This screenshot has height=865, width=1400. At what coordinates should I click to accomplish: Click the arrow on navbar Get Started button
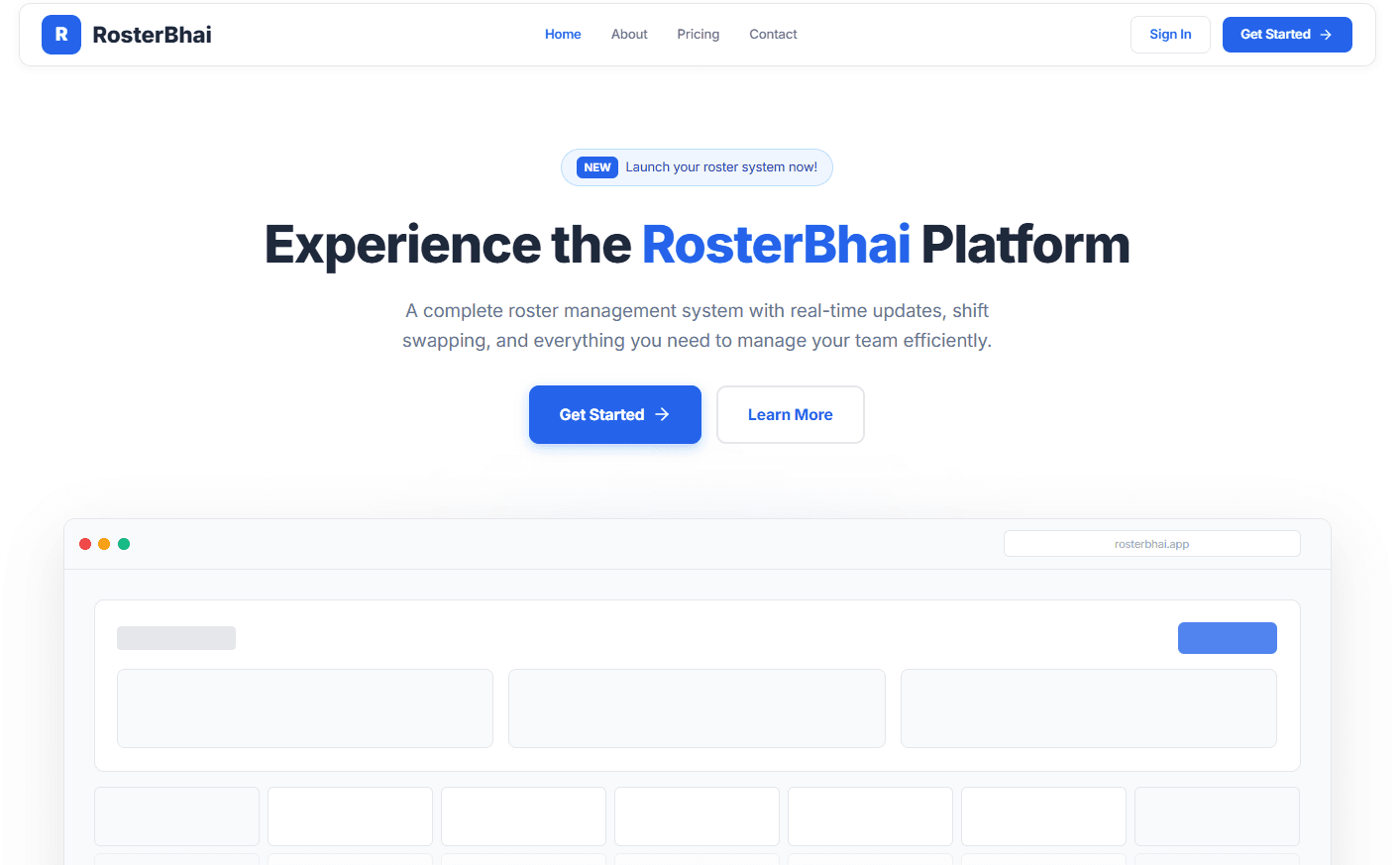(x=1326, y=34)
